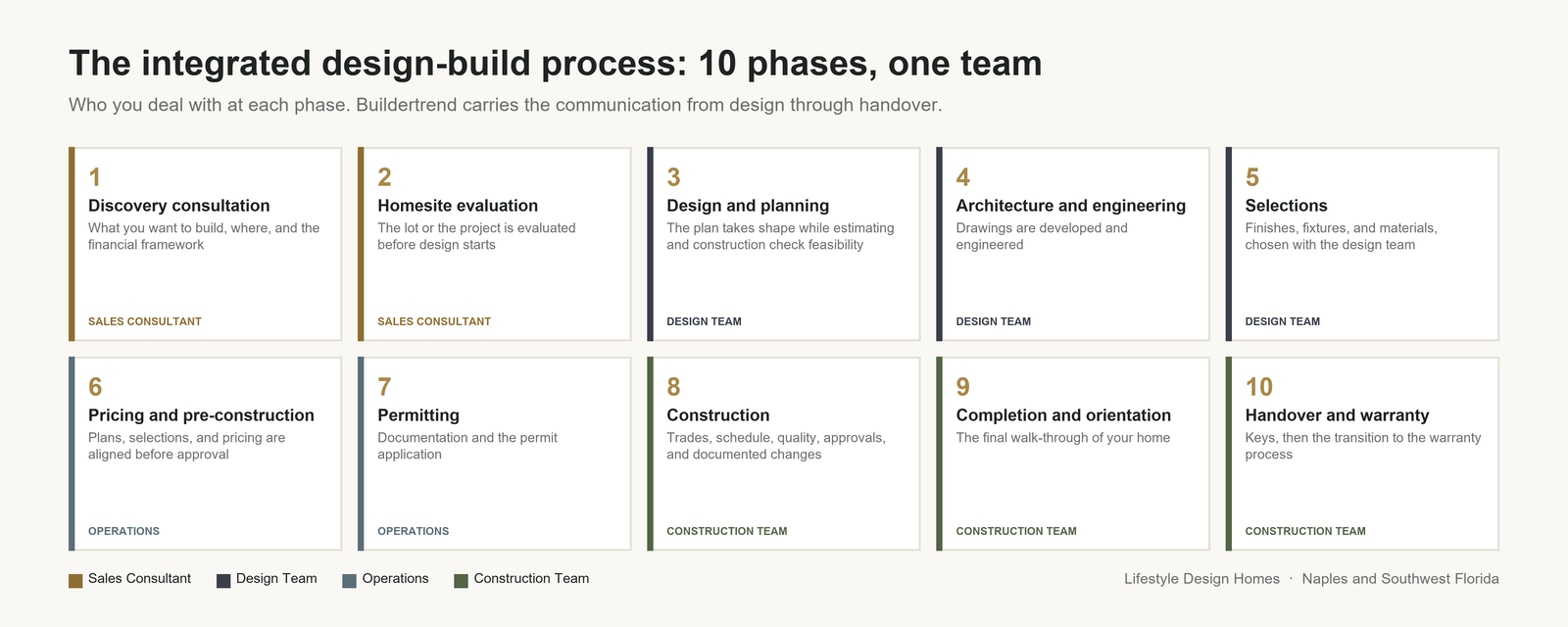Select the 'Selections' phase title
This screenshot has width=1568, height=627.
coord(1286,206)
